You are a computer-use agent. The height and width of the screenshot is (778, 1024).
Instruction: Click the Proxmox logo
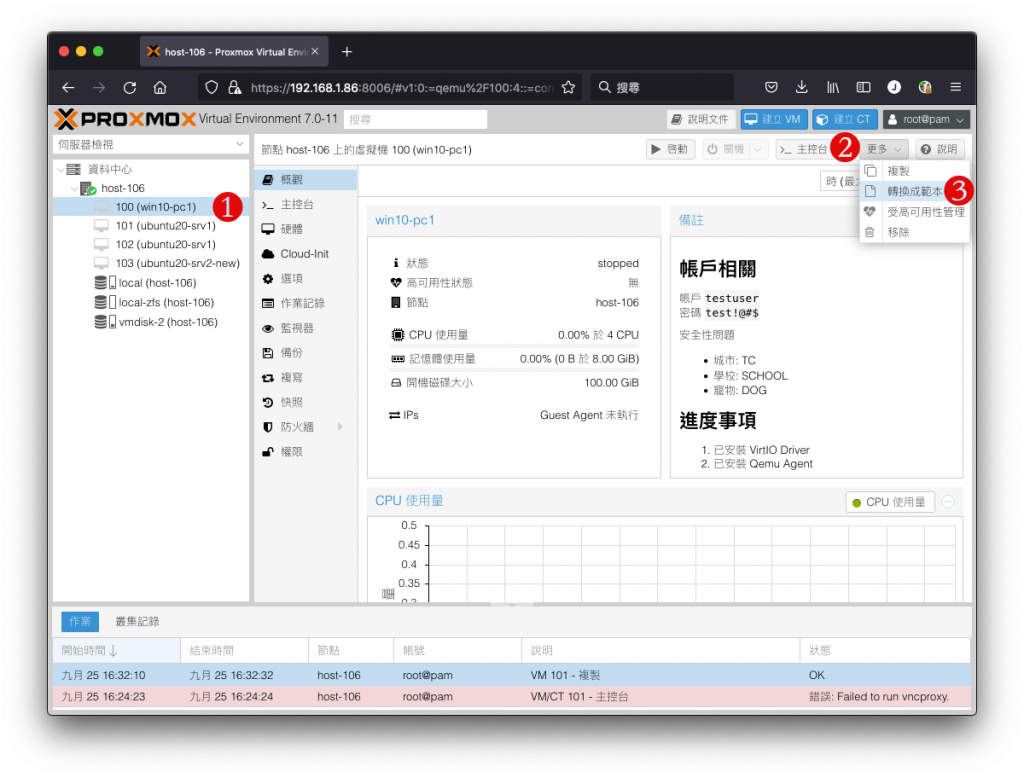(125, 119)
